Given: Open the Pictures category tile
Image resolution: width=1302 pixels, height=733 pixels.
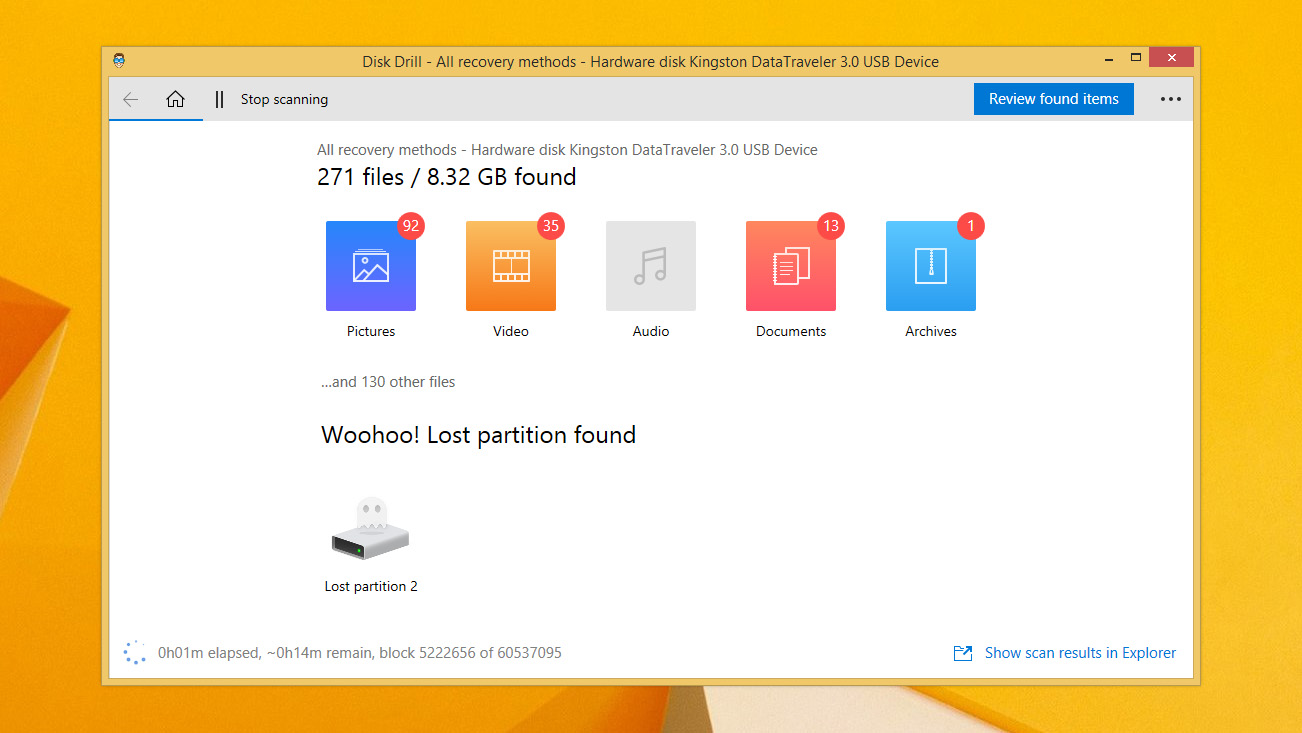Looking at the screenshot, I should (371, 266).
